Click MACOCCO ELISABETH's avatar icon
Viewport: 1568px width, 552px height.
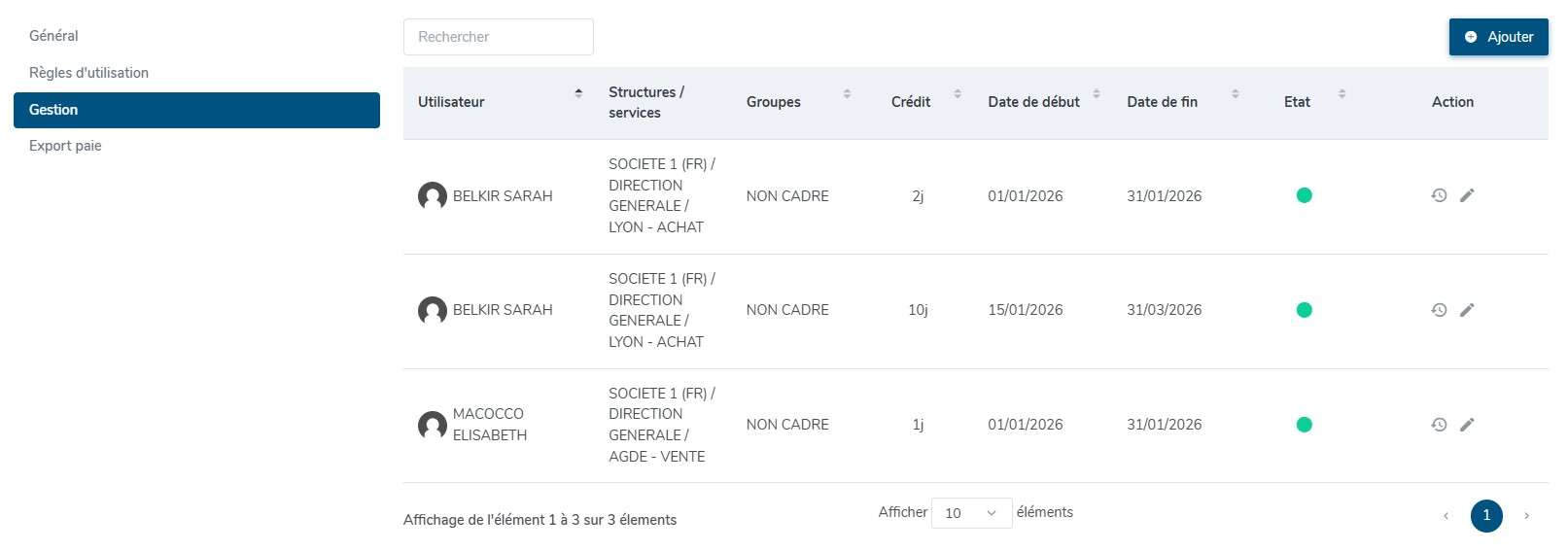click(x=432, y=425)
